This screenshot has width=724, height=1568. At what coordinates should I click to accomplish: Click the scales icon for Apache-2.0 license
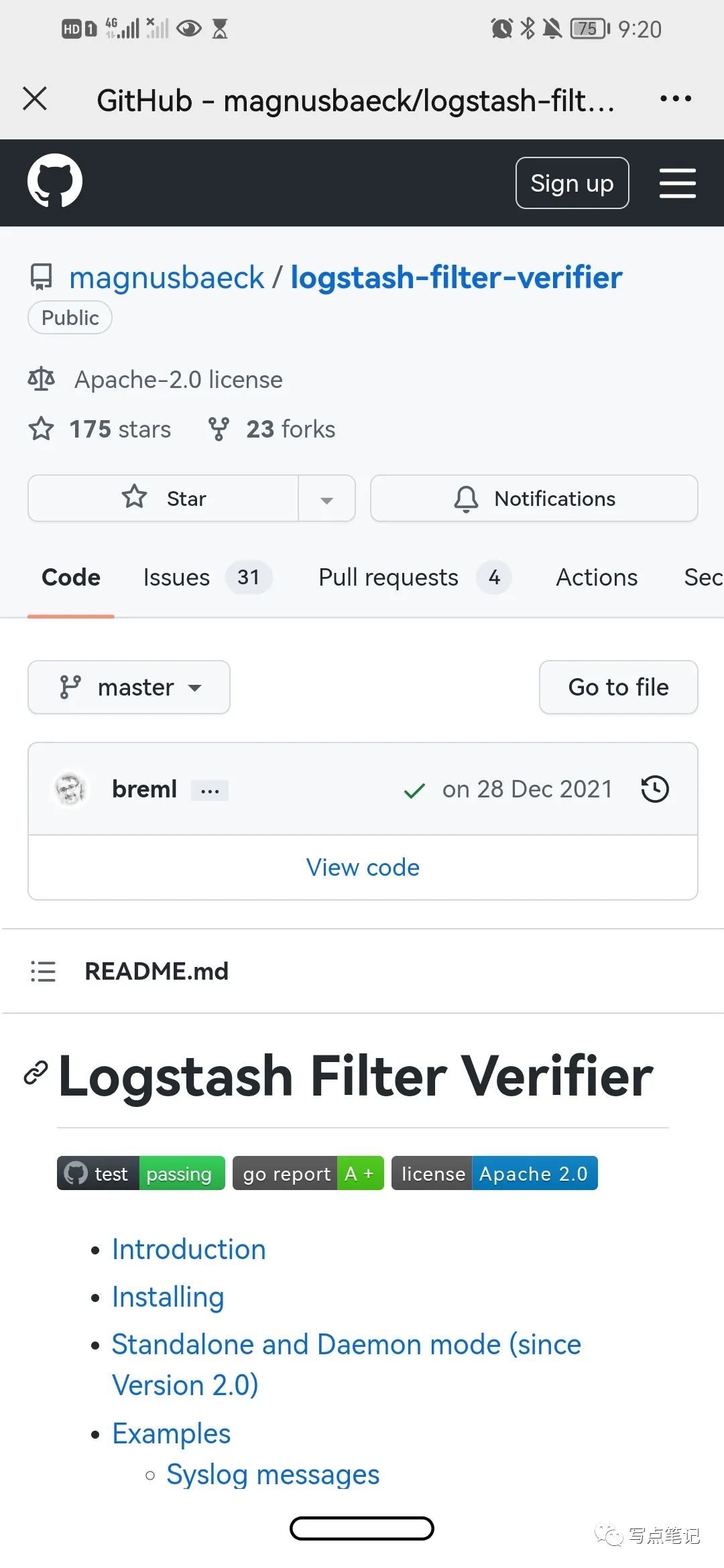[42, 379]
